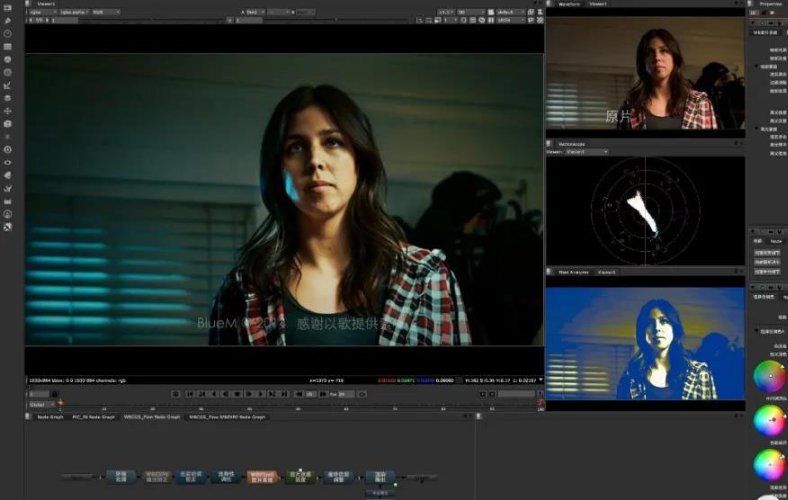The image size is (788, 500).
Task: Switch to PIC_IN Node Graph tab
Action: coord(93,417)
